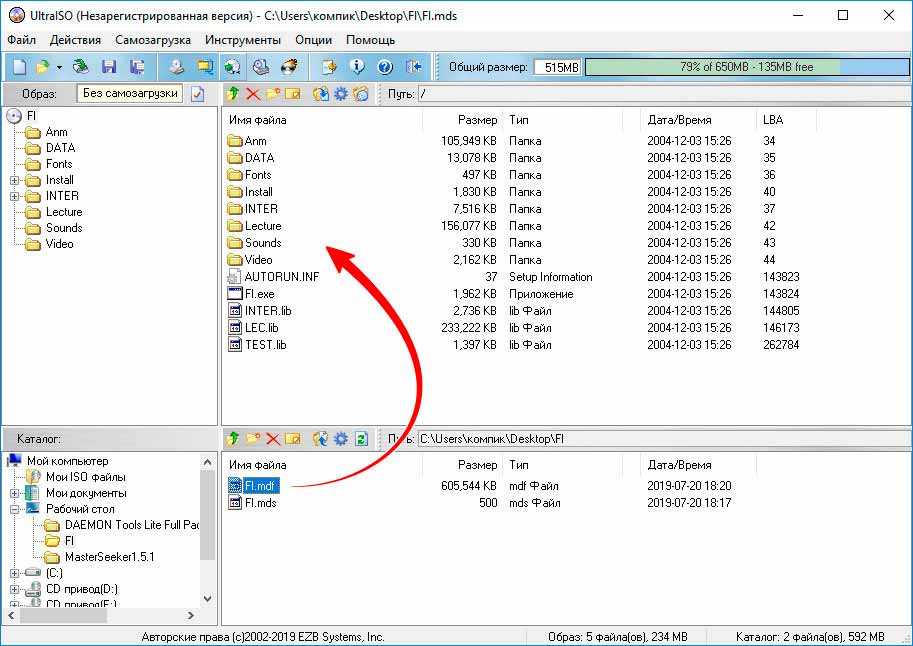This screenshot has width=913, height=646.
Task: Toggle the boot info checkbox icon beside Без самозагрузки
Action: pyautogui.click(x=197, y=94)
